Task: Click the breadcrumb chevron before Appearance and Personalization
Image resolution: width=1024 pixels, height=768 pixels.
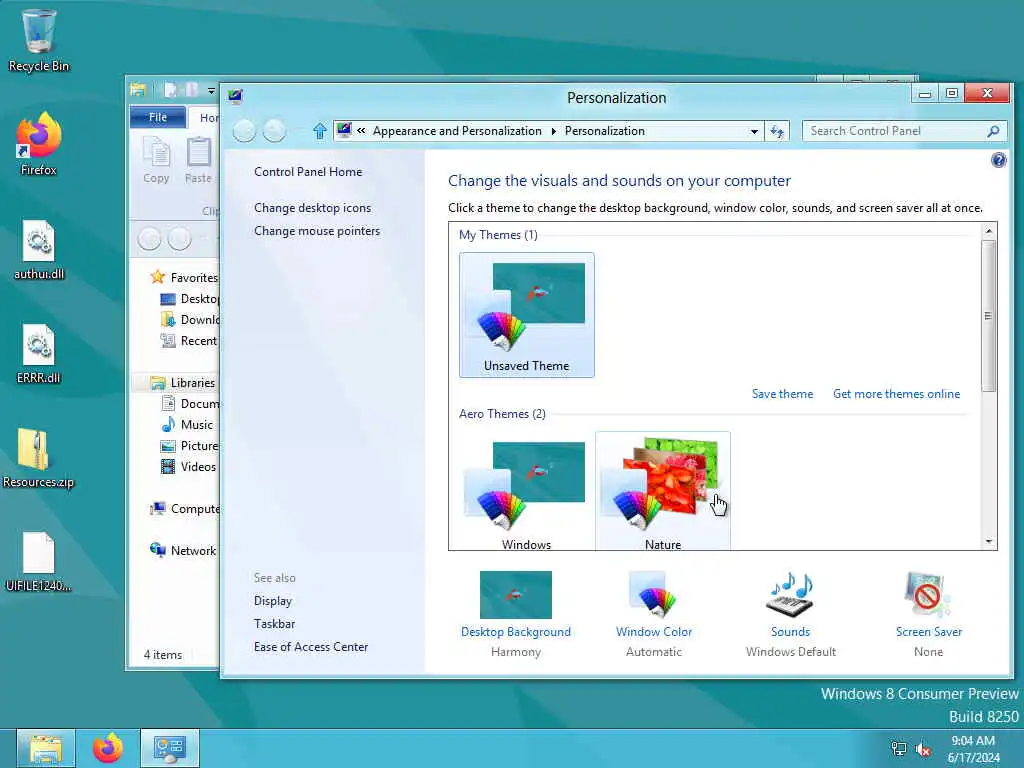Action: coord(361,131)
